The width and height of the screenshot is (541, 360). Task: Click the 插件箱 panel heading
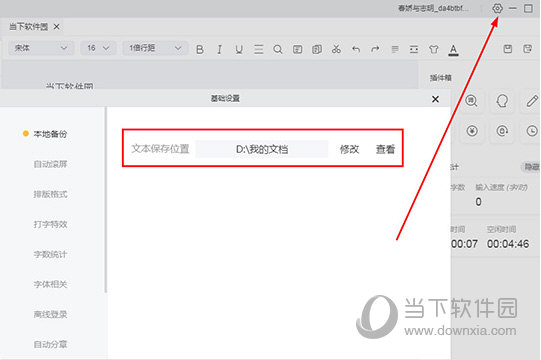click(440, 78)
